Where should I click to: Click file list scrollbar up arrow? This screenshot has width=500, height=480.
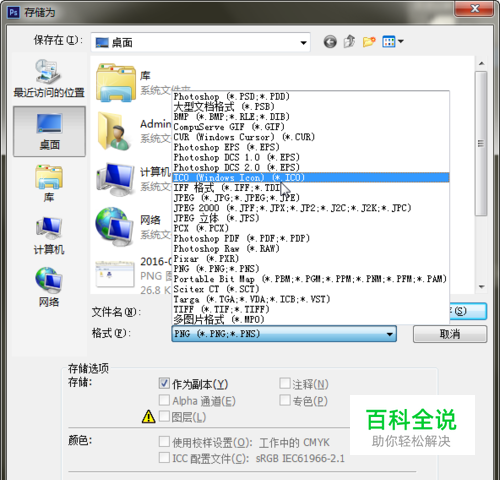coord(481,63)
